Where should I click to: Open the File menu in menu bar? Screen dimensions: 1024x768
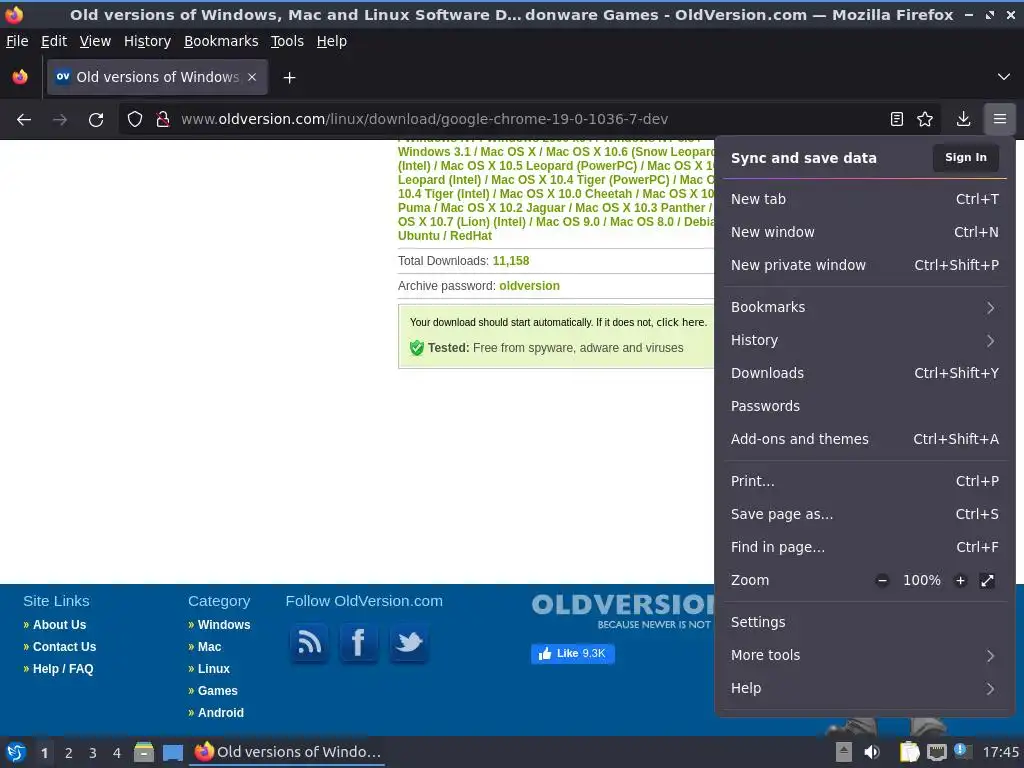tap(17, 41)
